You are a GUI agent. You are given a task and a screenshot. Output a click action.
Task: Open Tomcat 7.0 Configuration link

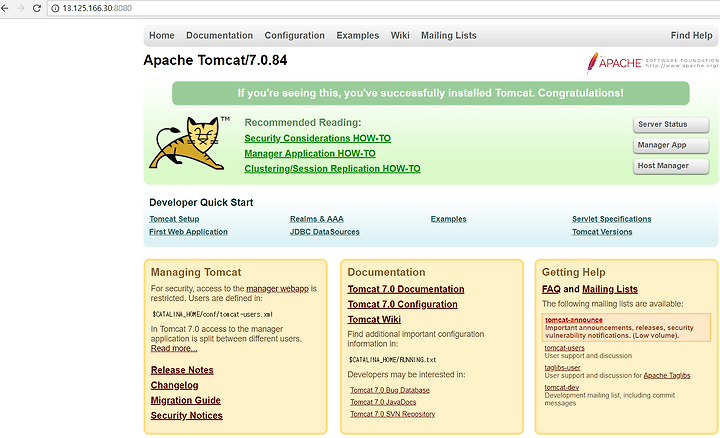[403, 304]
